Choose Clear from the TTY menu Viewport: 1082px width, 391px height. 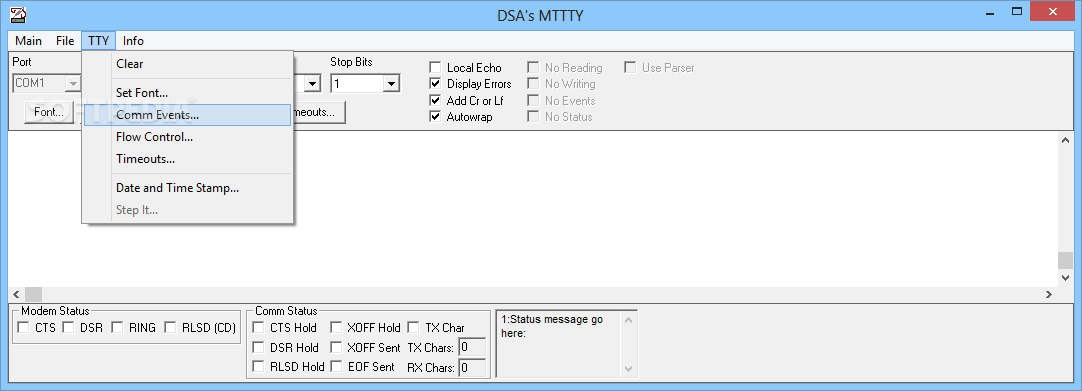(188, 63)
